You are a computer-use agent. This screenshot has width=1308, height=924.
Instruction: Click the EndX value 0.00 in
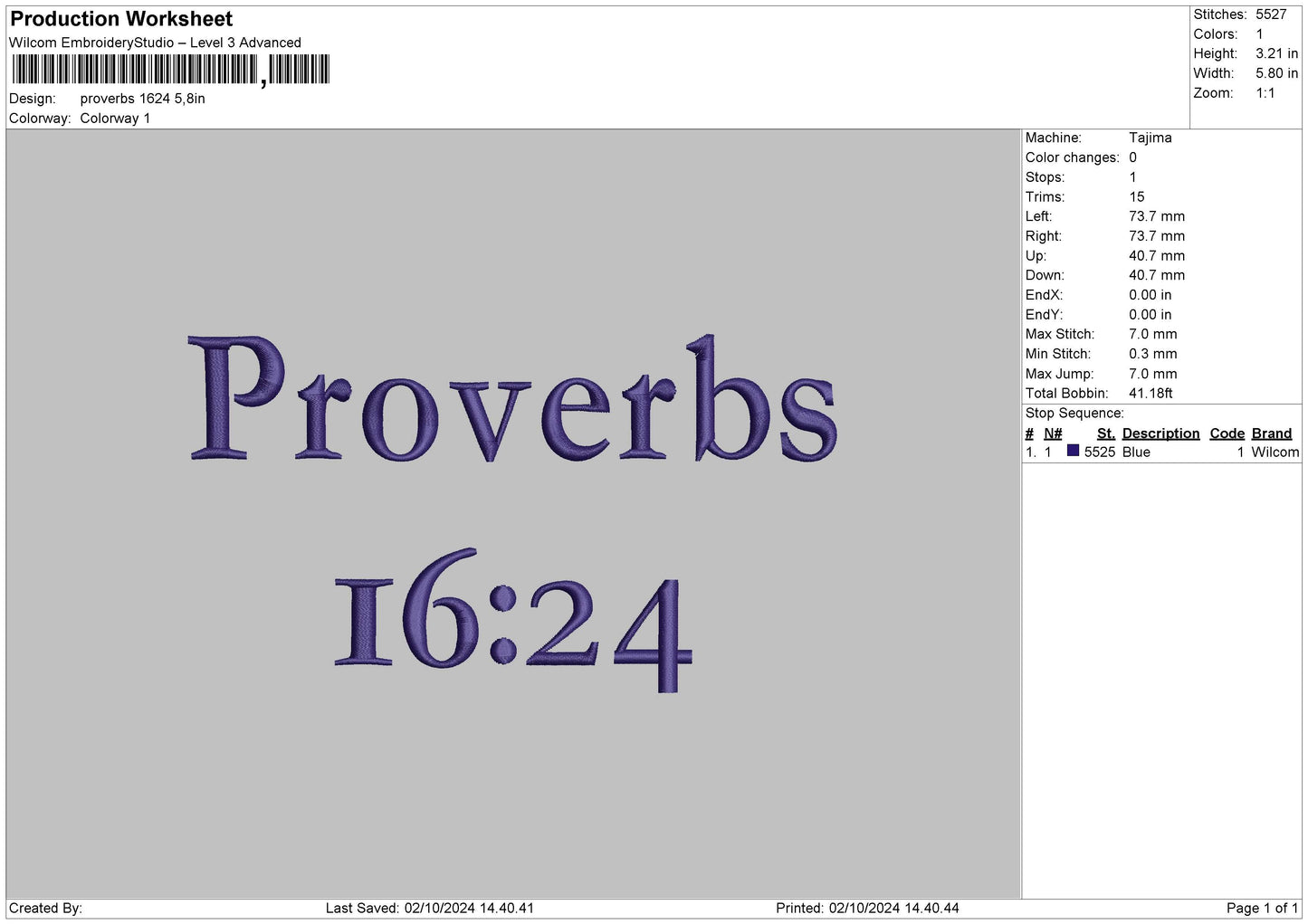coord(1150,295)
